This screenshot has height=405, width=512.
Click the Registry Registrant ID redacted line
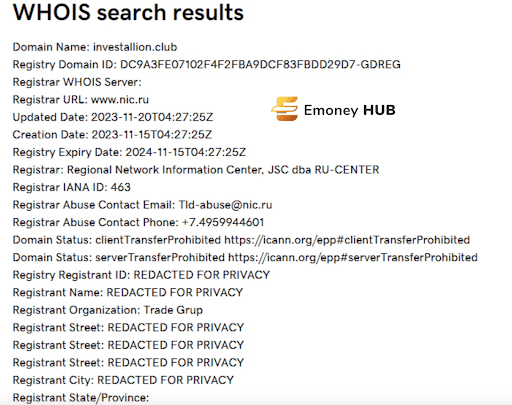tap(141, 275)
